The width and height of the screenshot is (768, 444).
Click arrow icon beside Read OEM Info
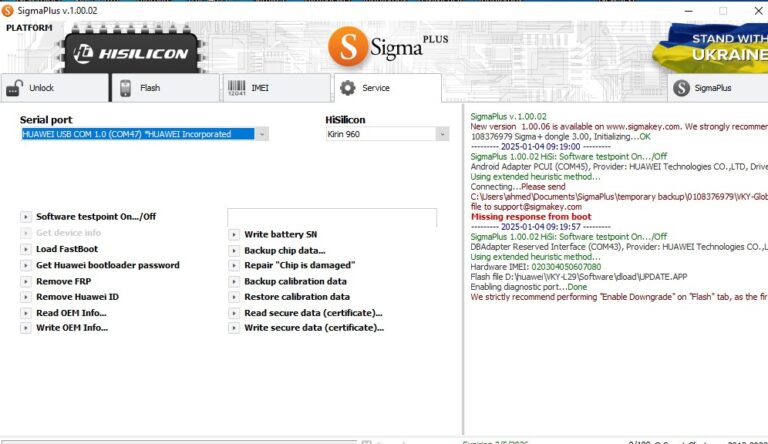click(25, 313)
